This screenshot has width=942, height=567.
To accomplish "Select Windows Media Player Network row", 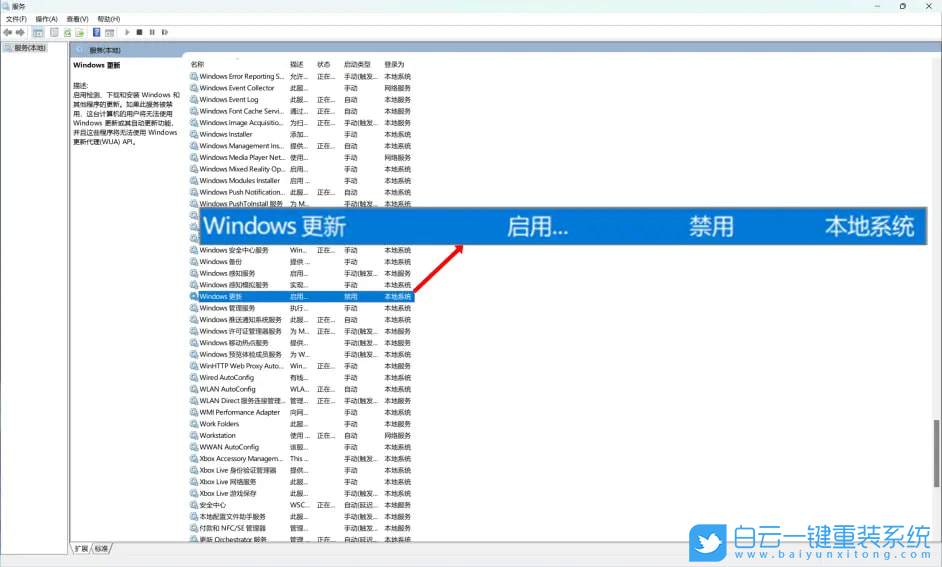I will tap(302, 157).
